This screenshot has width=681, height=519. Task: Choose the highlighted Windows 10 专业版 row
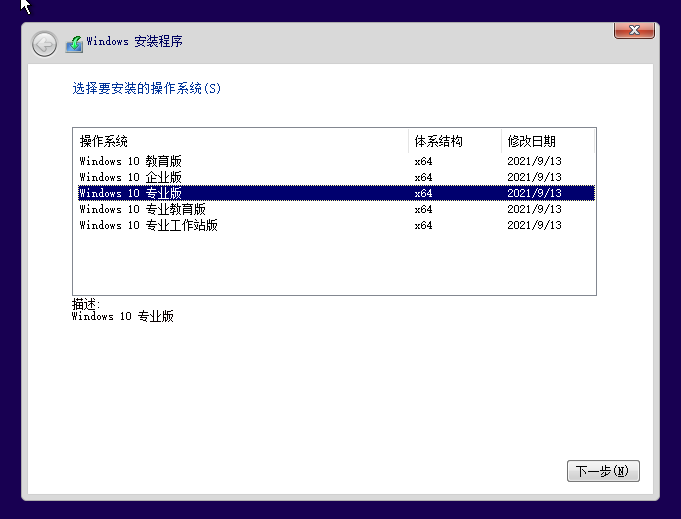click(131, 193)
